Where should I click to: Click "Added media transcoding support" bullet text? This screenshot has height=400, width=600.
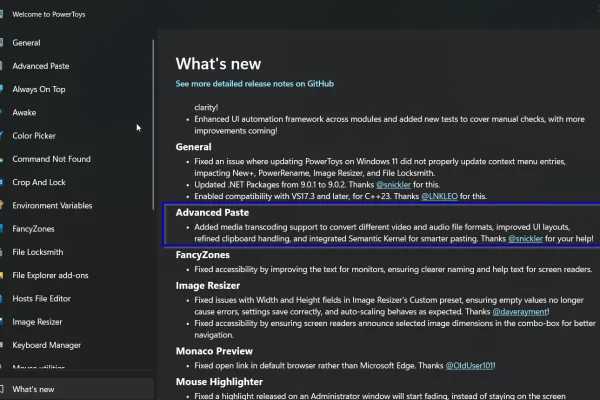tap(394, 233)
